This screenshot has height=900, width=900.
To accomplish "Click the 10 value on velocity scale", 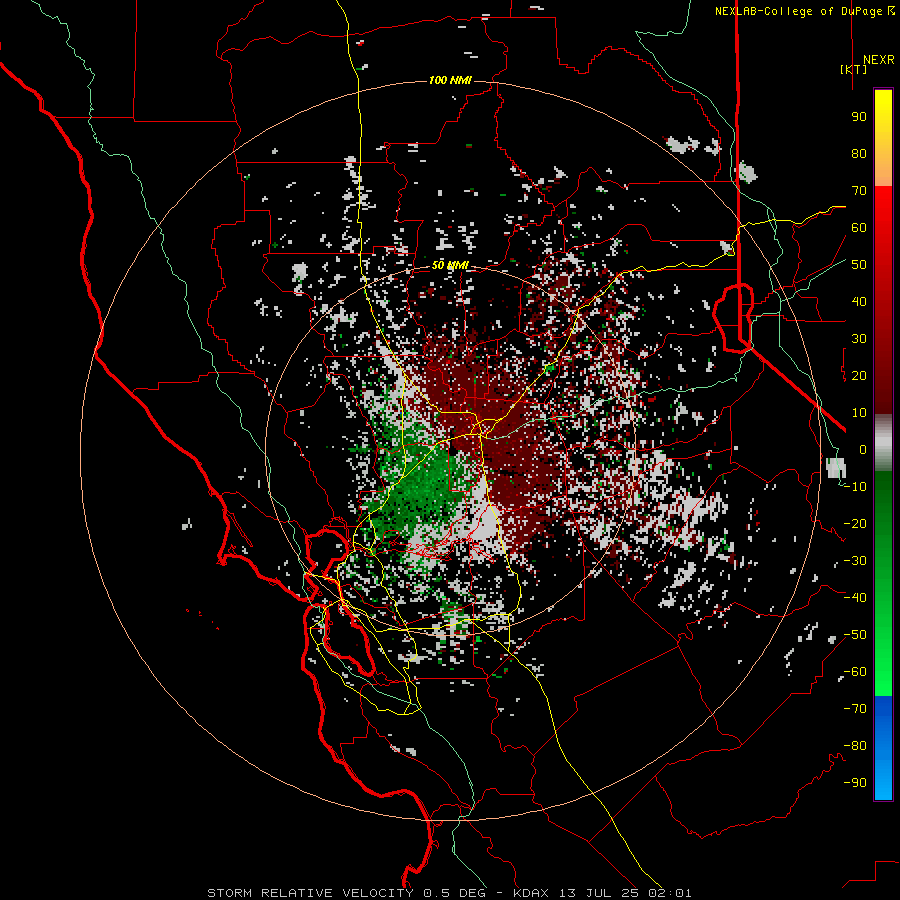I will click(859, 413).
